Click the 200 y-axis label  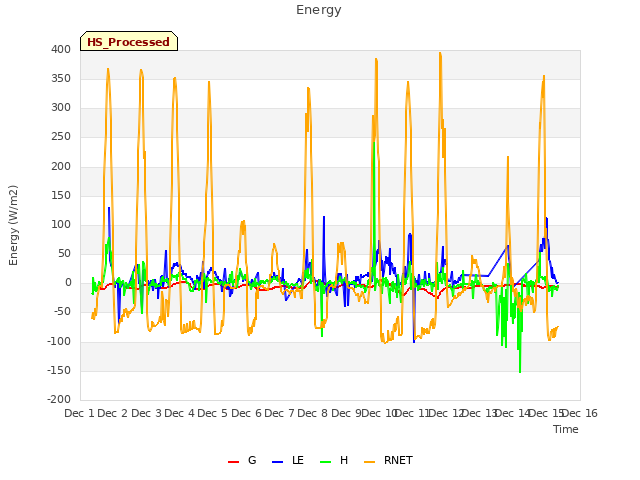[61, 167]
